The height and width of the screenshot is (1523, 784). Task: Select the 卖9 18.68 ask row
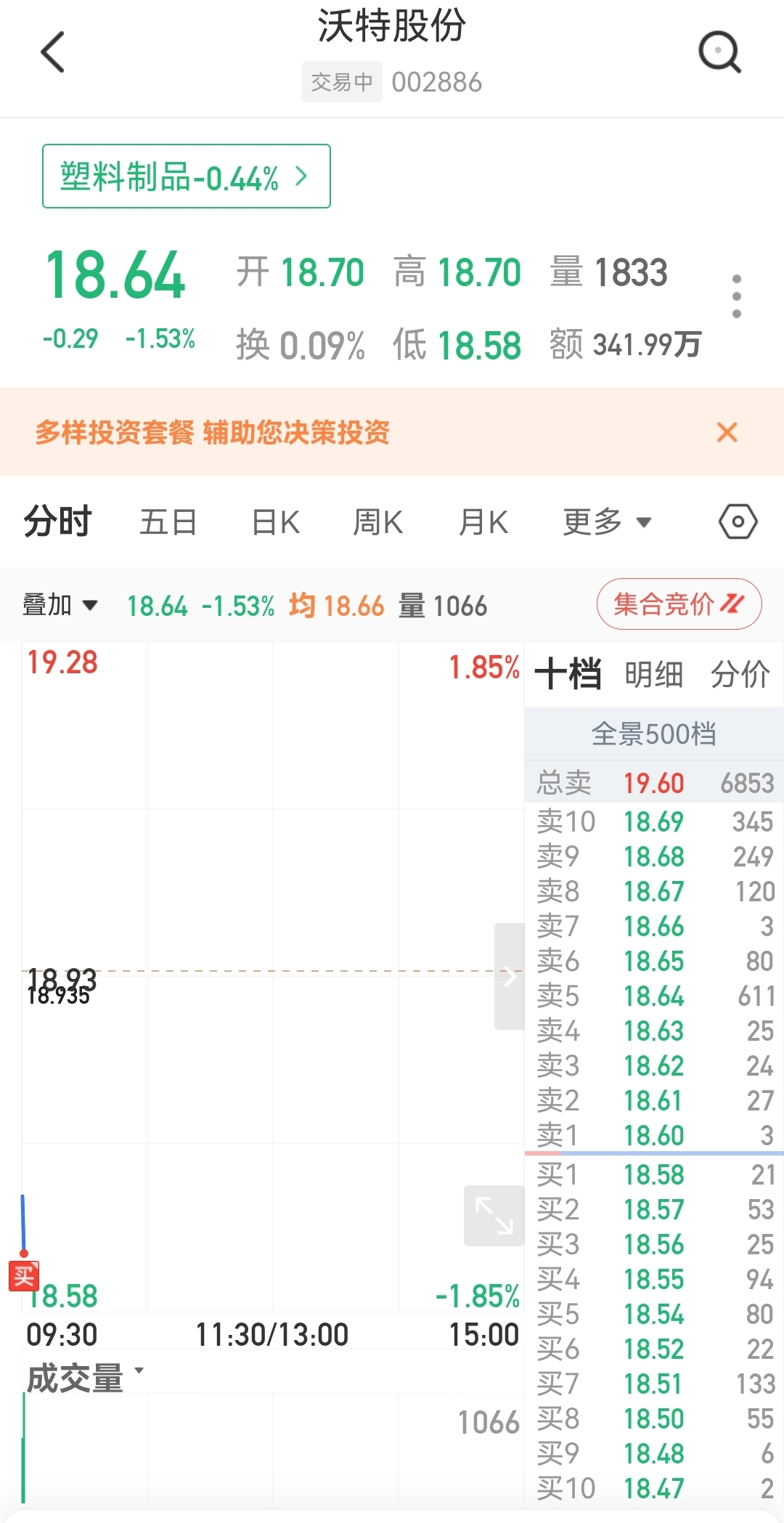(x=654, y=856)
